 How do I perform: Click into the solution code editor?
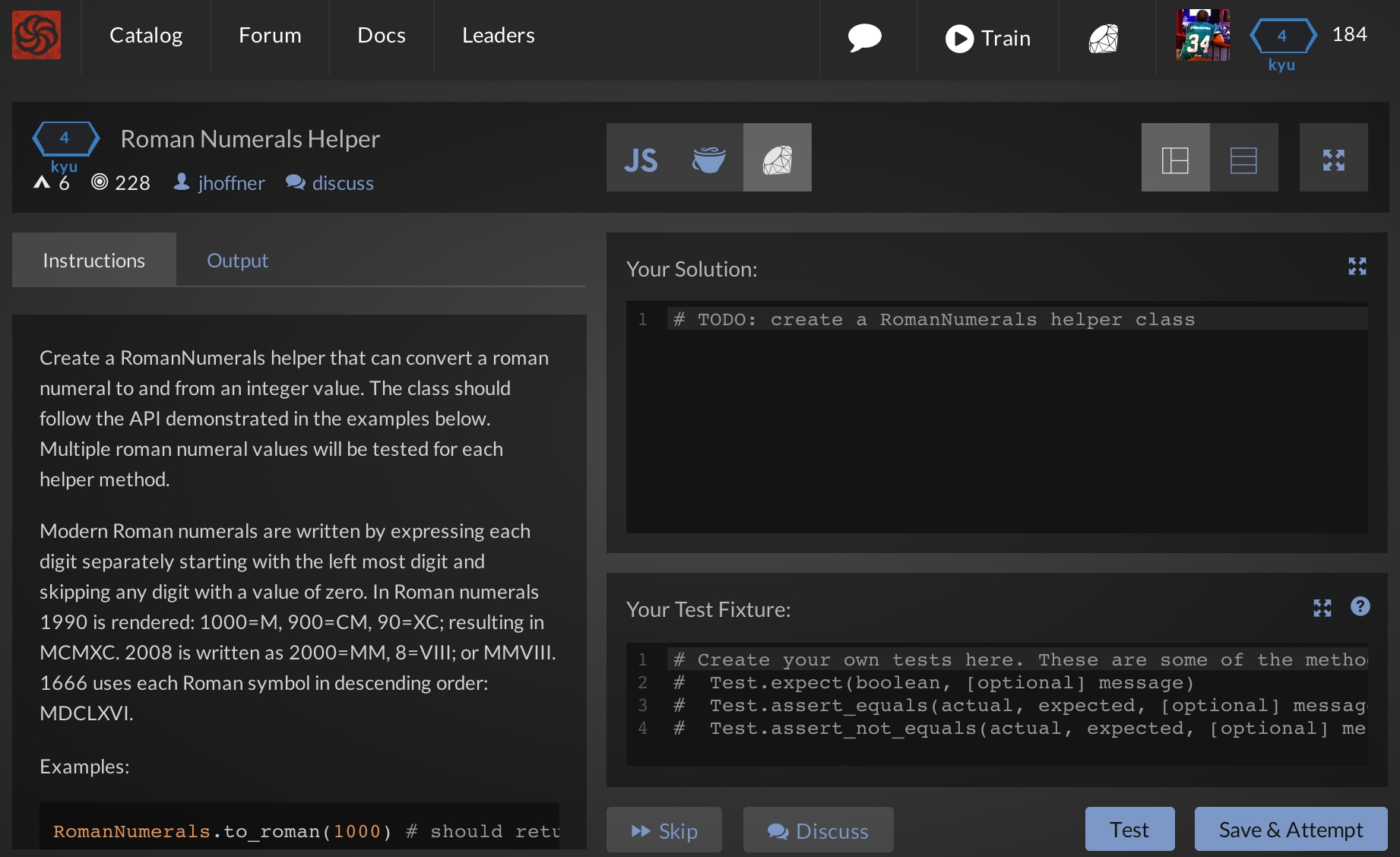click(x=996, y=425)
